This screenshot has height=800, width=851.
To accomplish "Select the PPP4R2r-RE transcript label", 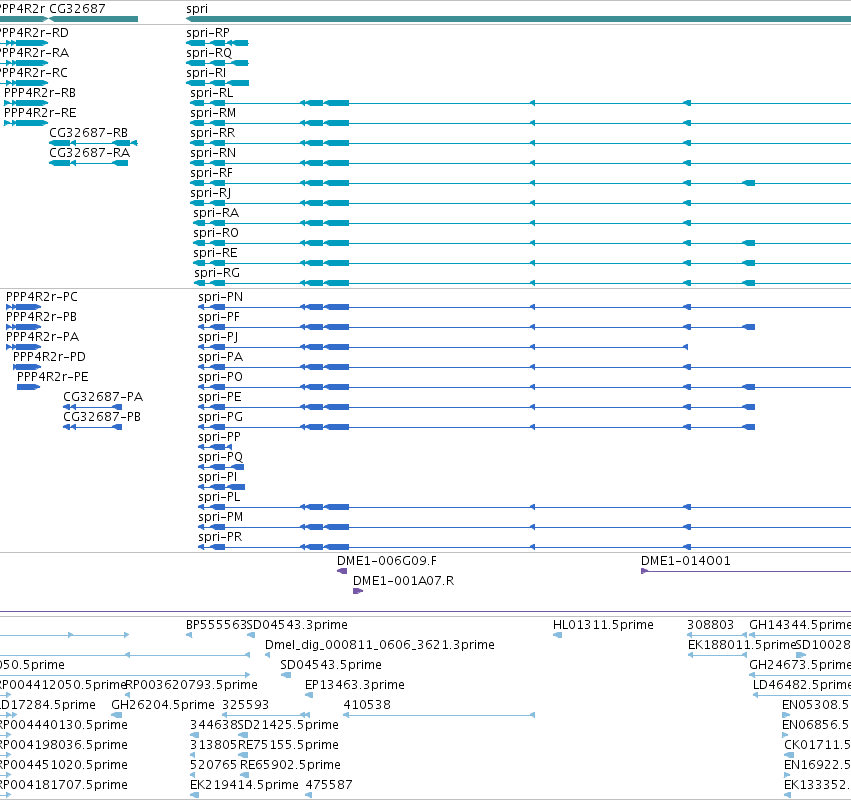I will 40,113.
